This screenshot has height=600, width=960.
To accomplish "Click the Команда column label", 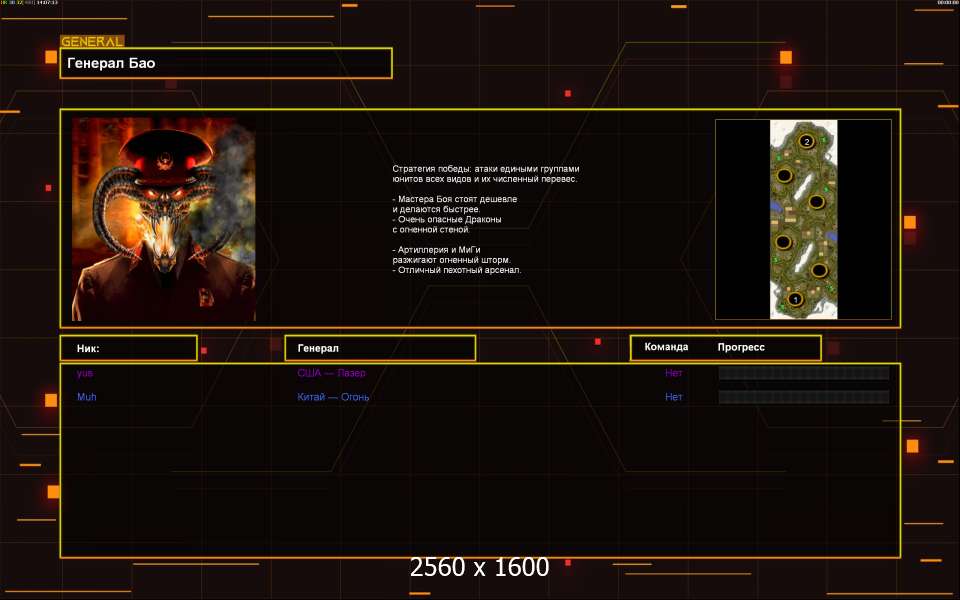I will [x=666, y=347].
